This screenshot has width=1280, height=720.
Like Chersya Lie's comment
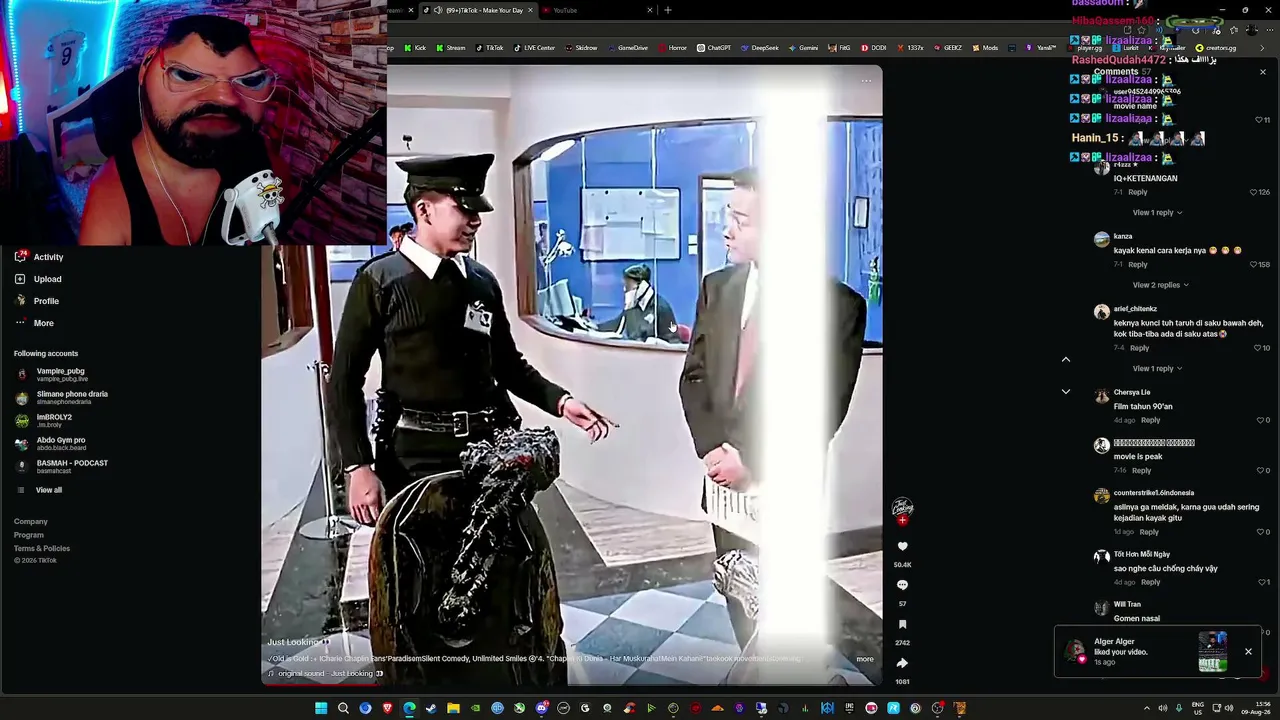coord(1261,420)
